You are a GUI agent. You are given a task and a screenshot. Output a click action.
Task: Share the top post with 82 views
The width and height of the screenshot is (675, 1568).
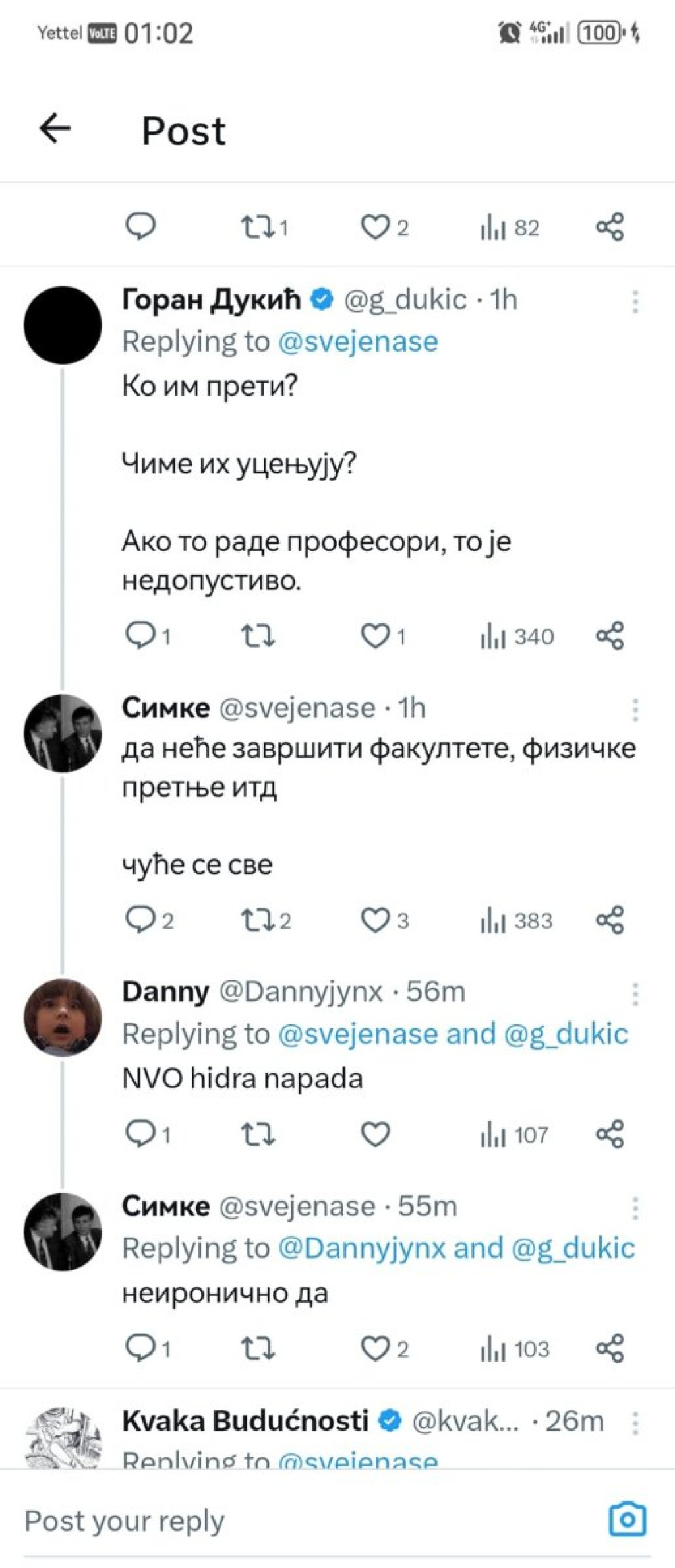point(610,227)
